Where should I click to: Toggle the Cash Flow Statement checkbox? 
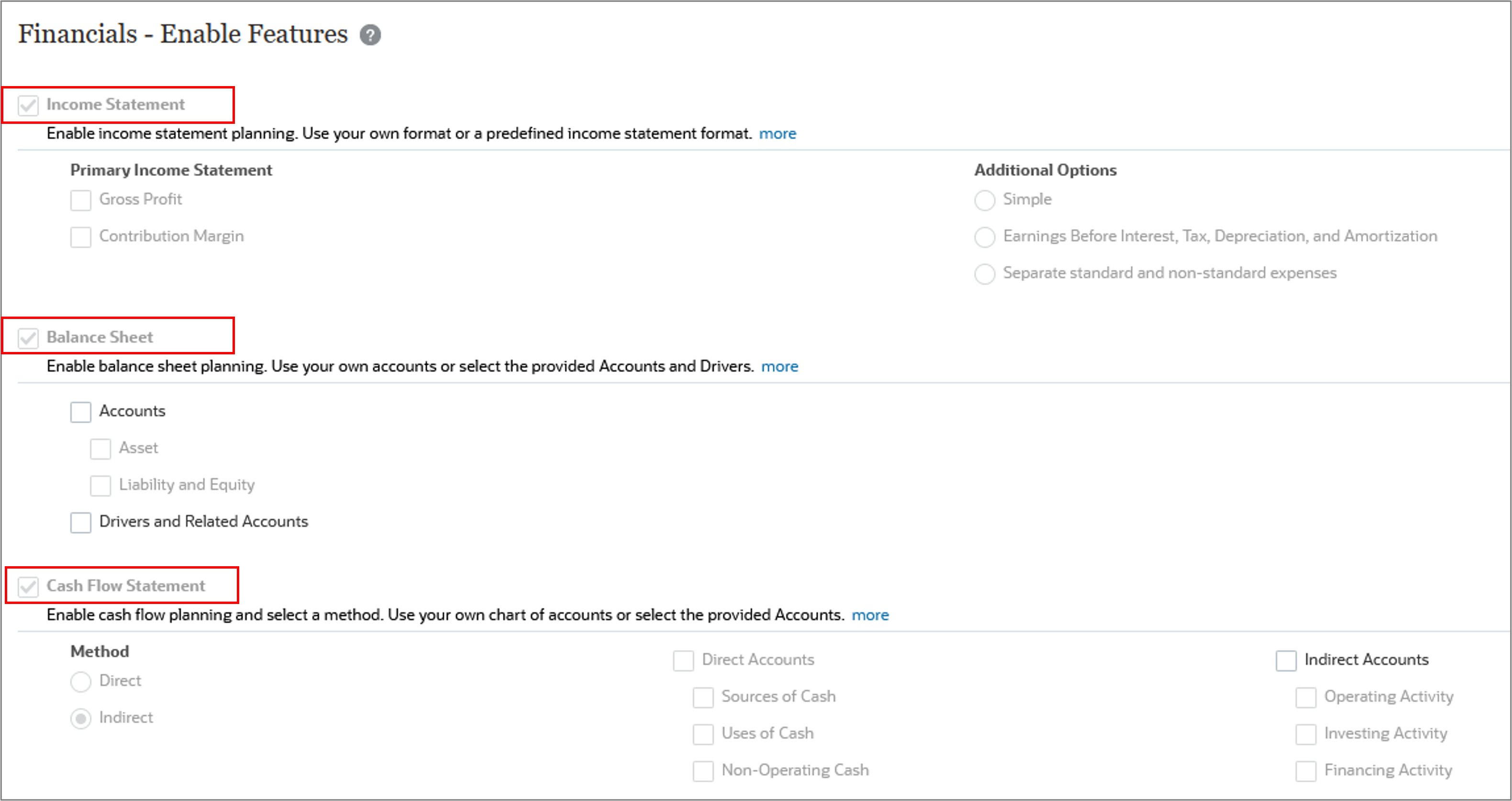click(x=28, y=586)
